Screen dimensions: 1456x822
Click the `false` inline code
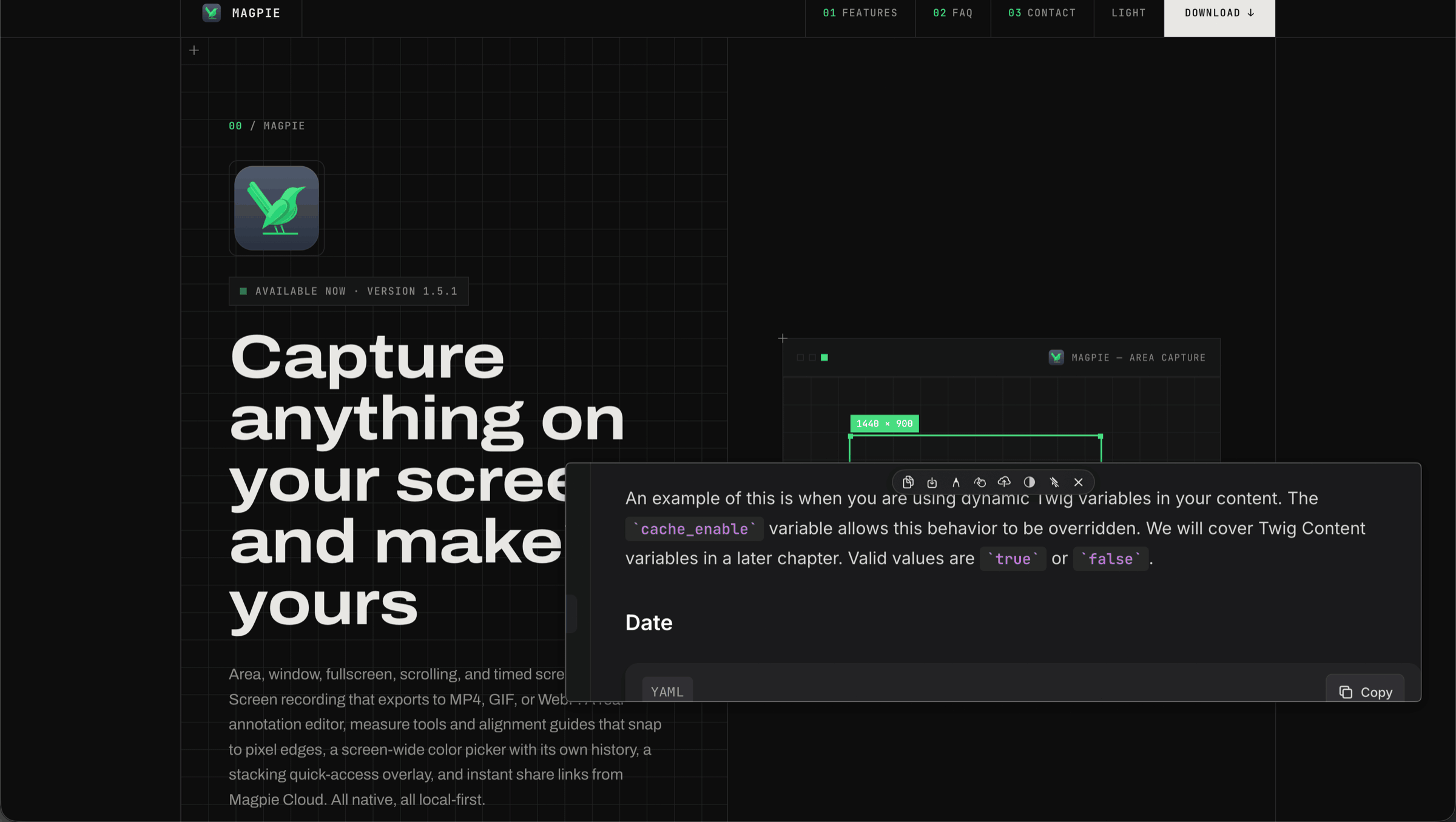(x=1110, y=559)
